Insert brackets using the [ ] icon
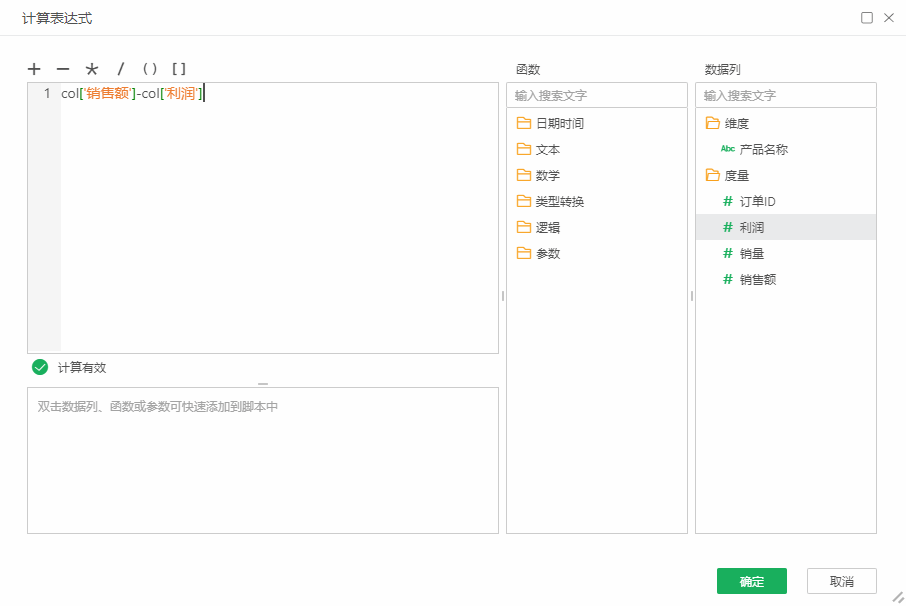The width and height of the screenshot is (906, 606). [x=180, y=69]
